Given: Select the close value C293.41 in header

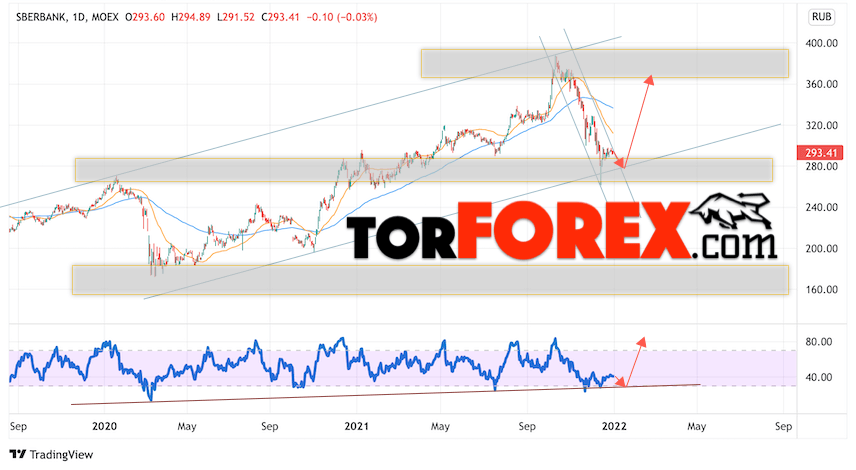Looking at the screenshot, I should [280, 17].
